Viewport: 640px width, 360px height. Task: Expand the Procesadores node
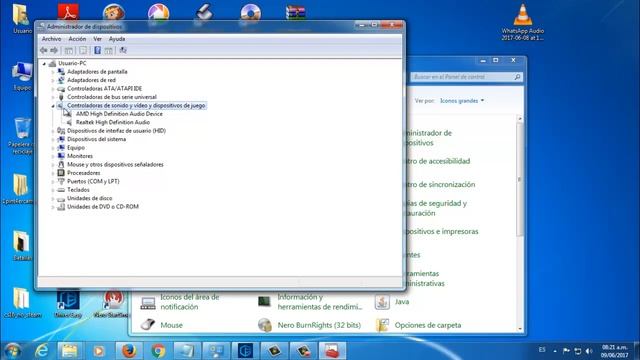53,173
